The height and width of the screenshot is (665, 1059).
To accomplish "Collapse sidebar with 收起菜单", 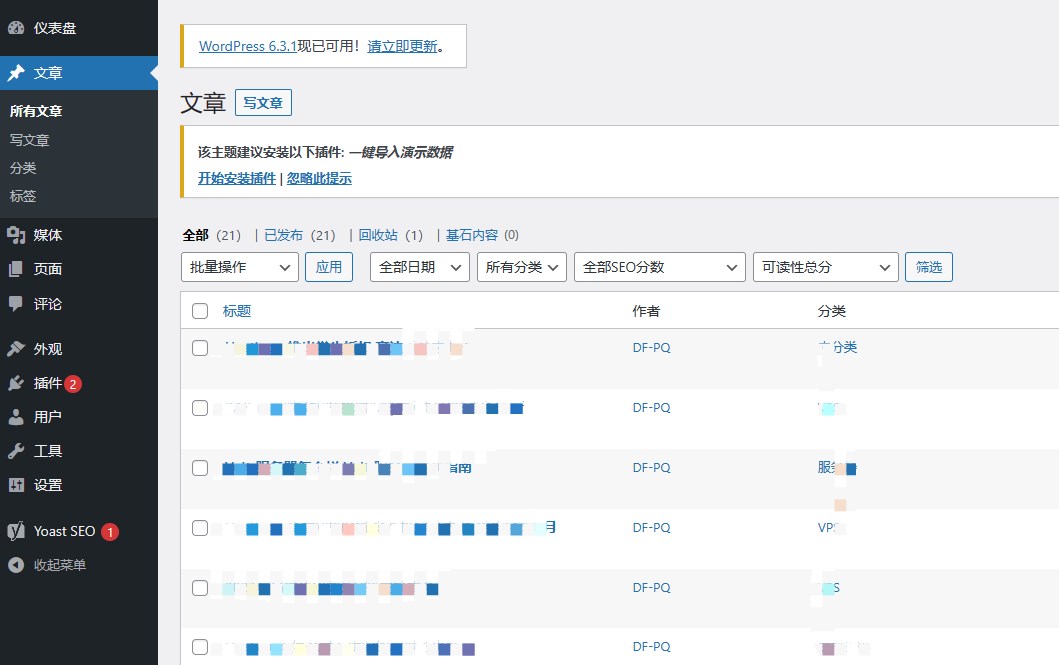I will click(x=59, y=565).
